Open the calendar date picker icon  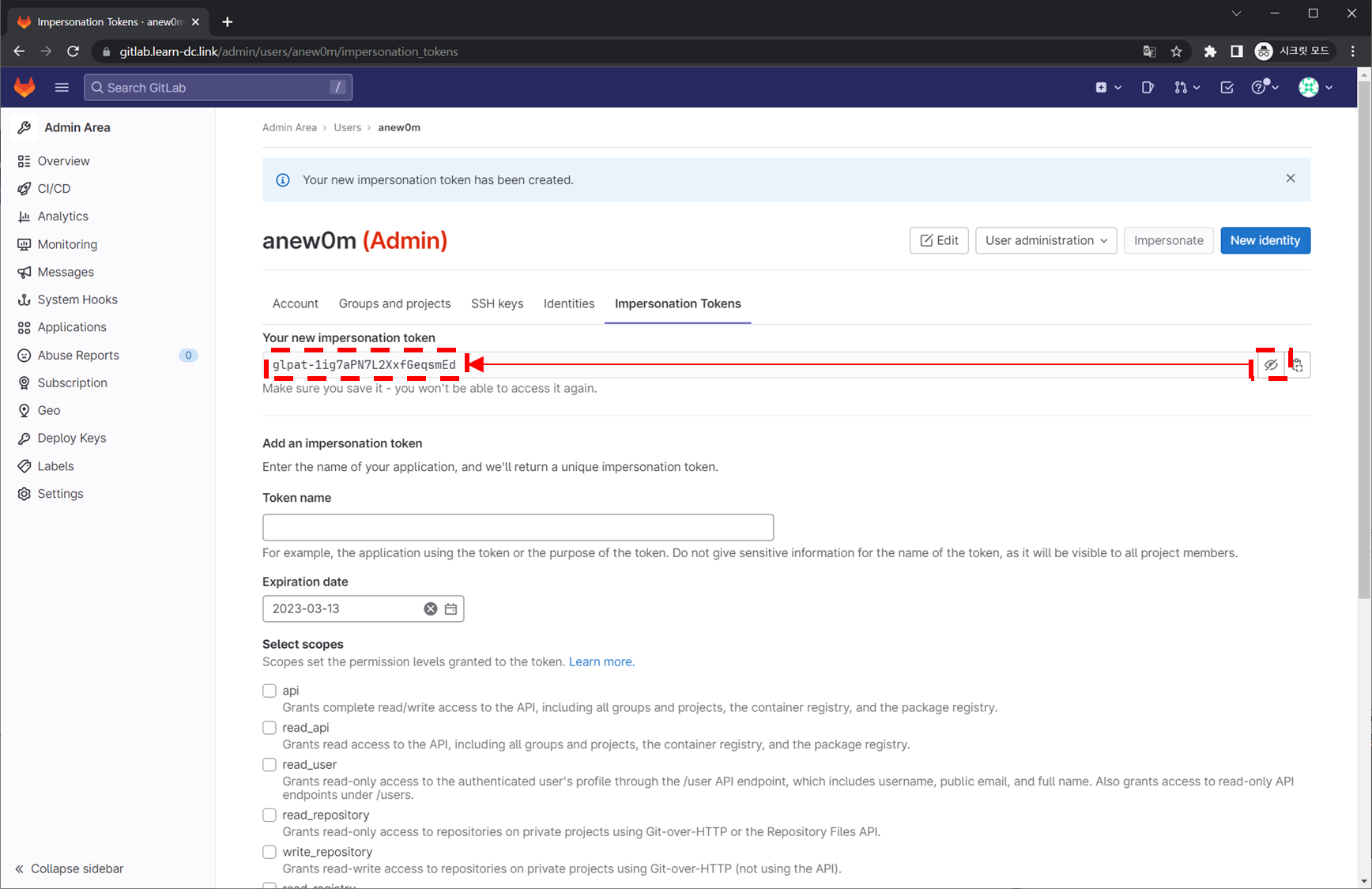(x=450, y=608)
